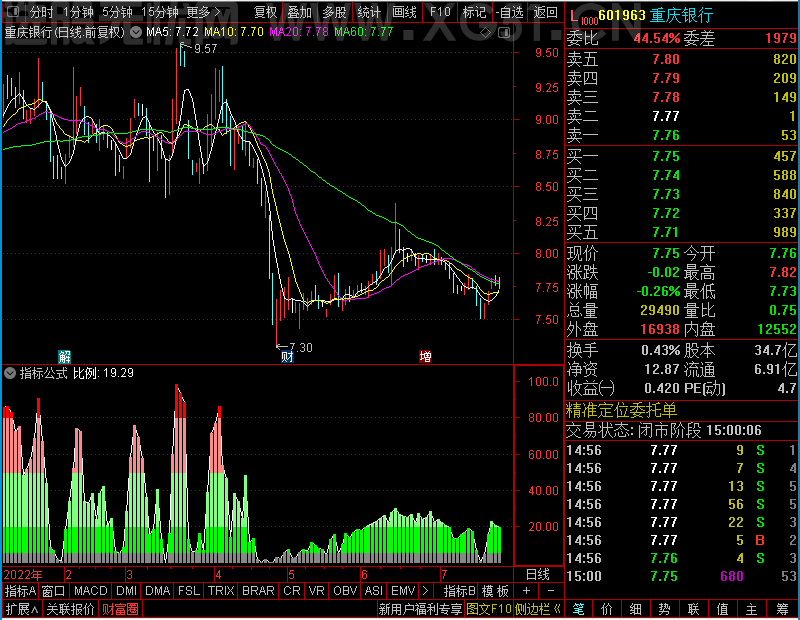Click the 买一 price 7.75
Screen dimensions: 800x620
(x=666, y=156)
